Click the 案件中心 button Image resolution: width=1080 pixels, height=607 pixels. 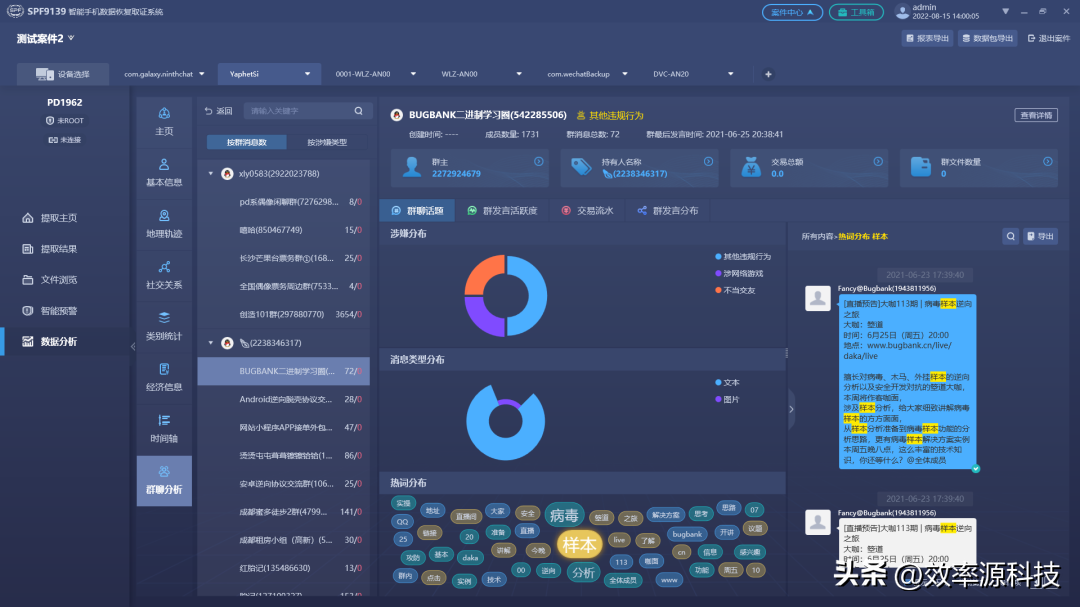[x=792, y=12]
